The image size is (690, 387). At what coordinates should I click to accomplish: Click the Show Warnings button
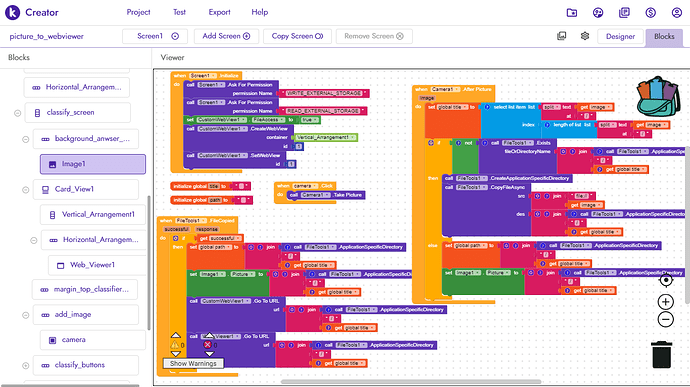193,363
